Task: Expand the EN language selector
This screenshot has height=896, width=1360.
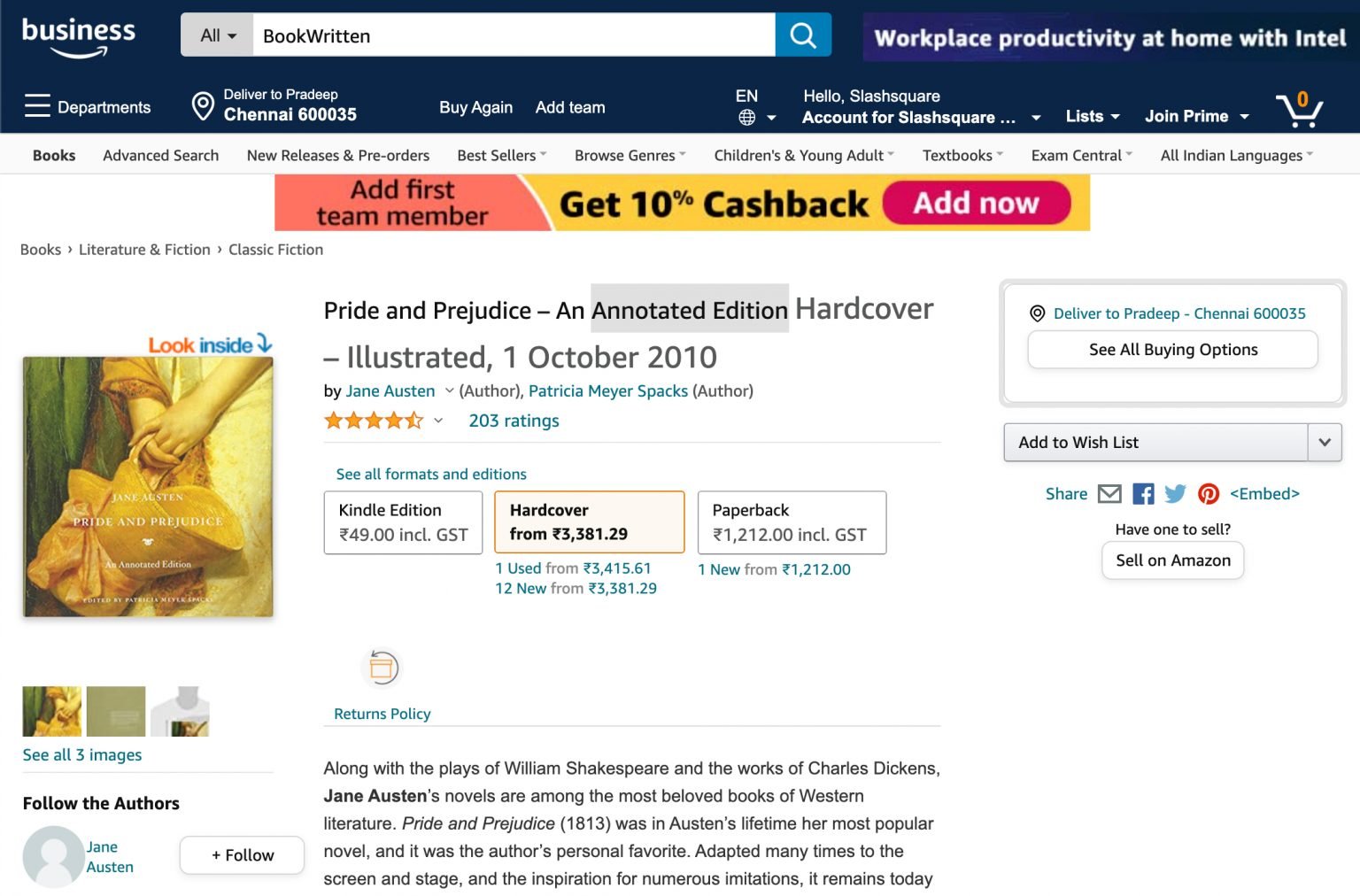Action: tap(753, 105)
